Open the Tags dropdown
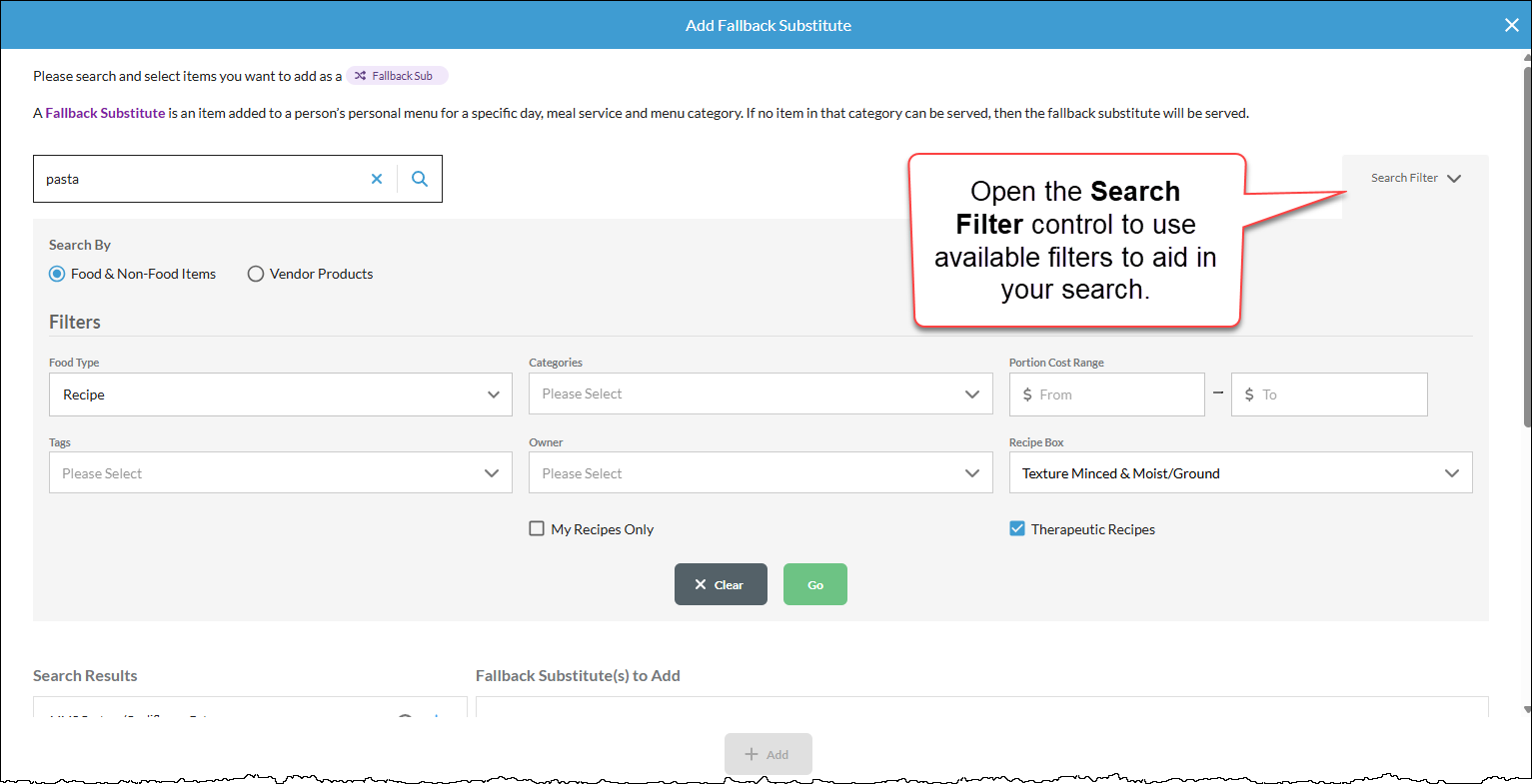 coord(281,472)
